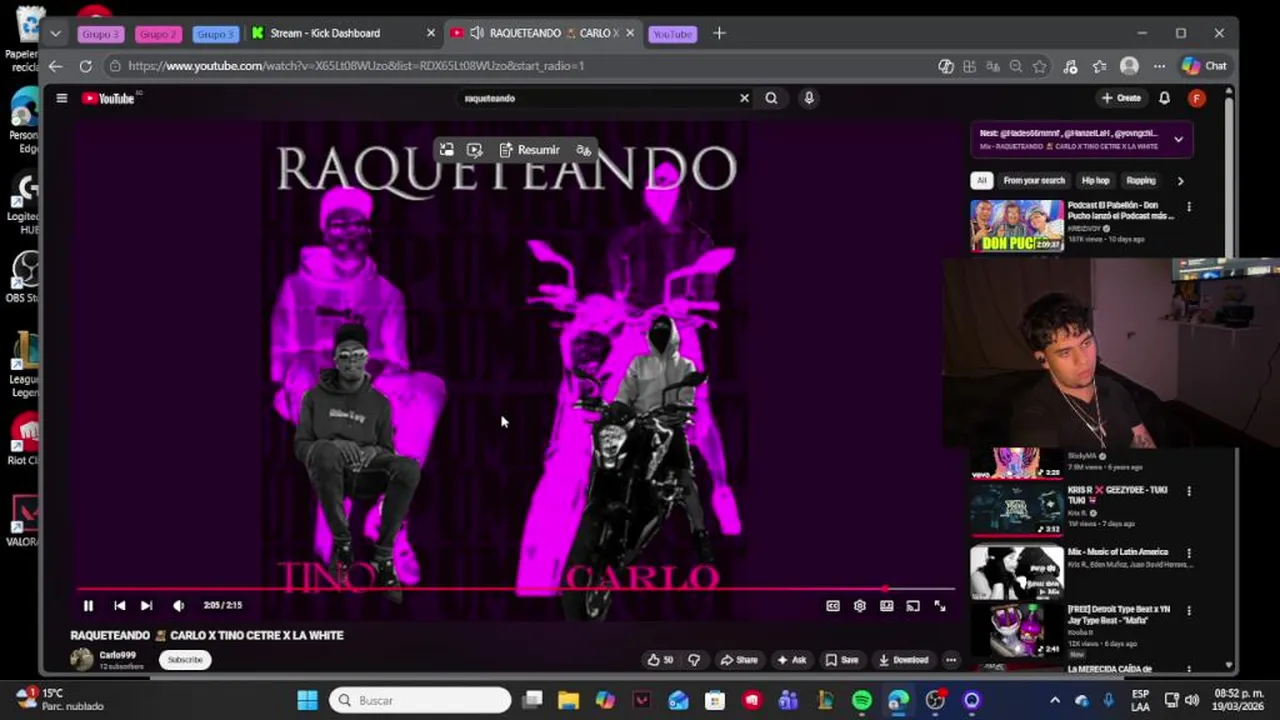Mute the video player volume
The height and width of the screenshot is (720, 1280).
pyautogui.click(x=178, y=605)
